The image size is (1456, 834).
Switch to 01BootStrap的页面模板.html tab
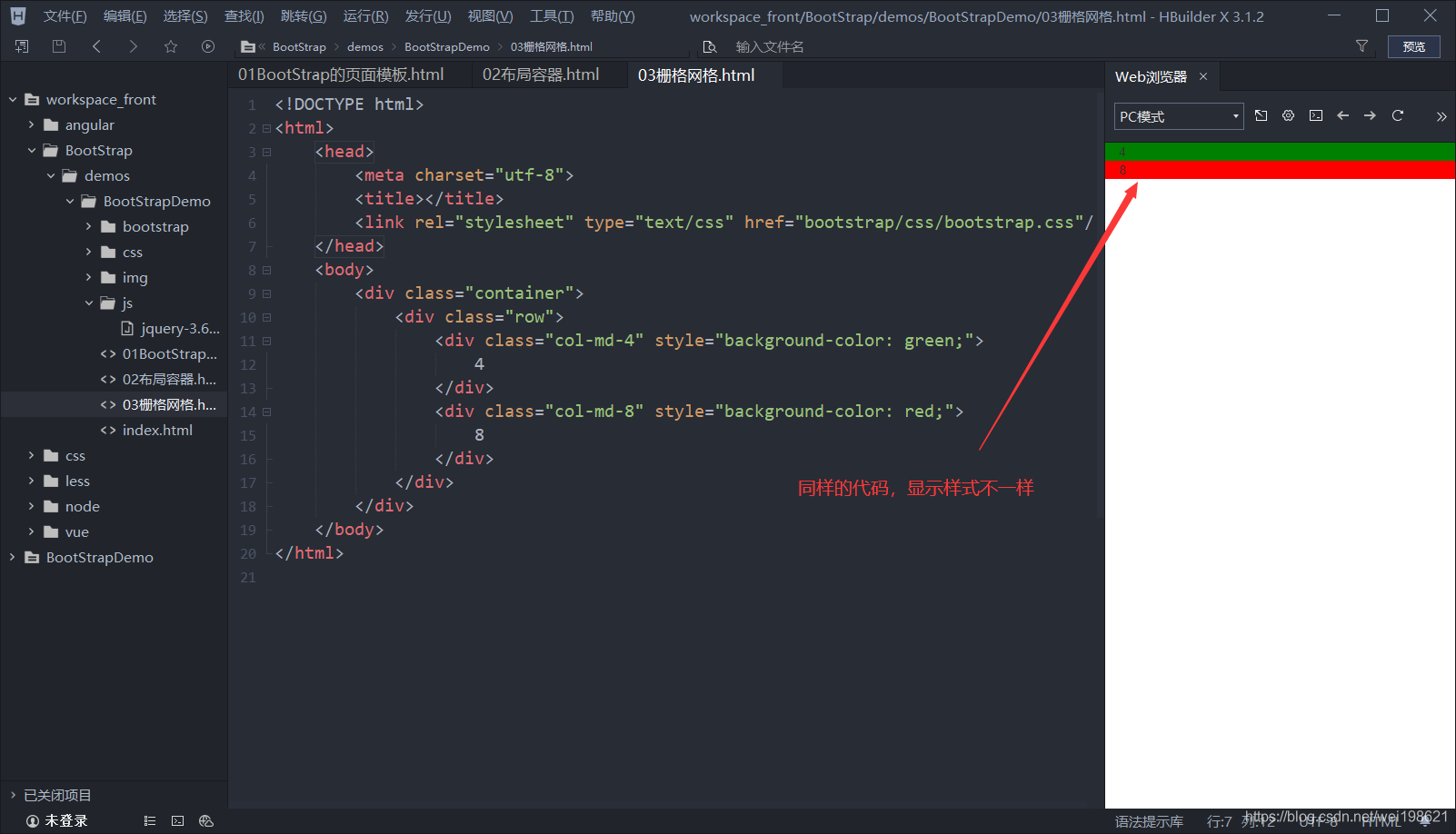point(341,74)
